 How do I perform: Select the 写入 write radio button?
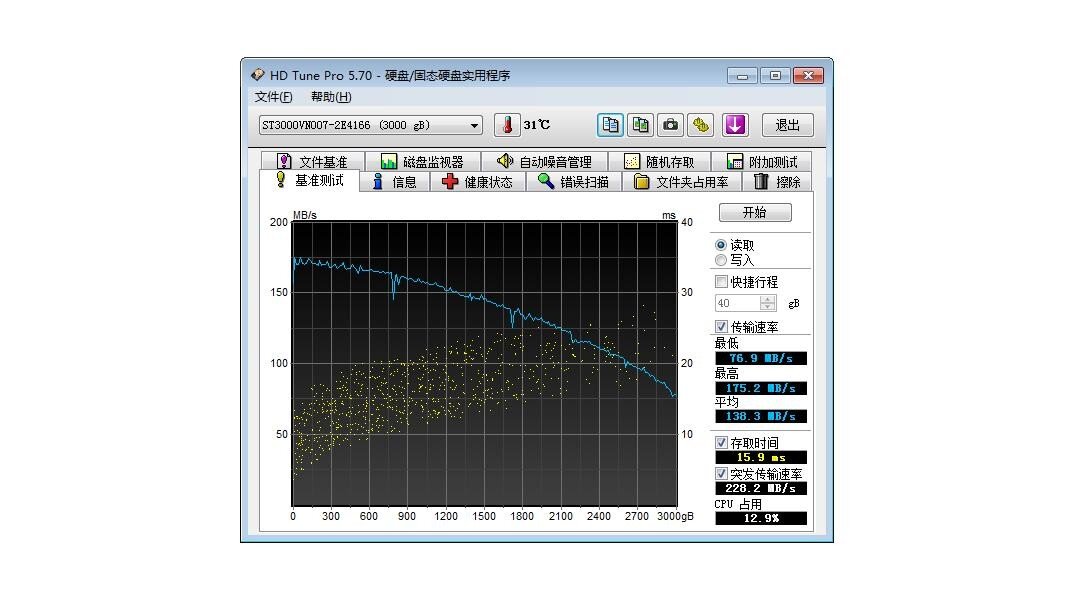(x=721, y=260)
